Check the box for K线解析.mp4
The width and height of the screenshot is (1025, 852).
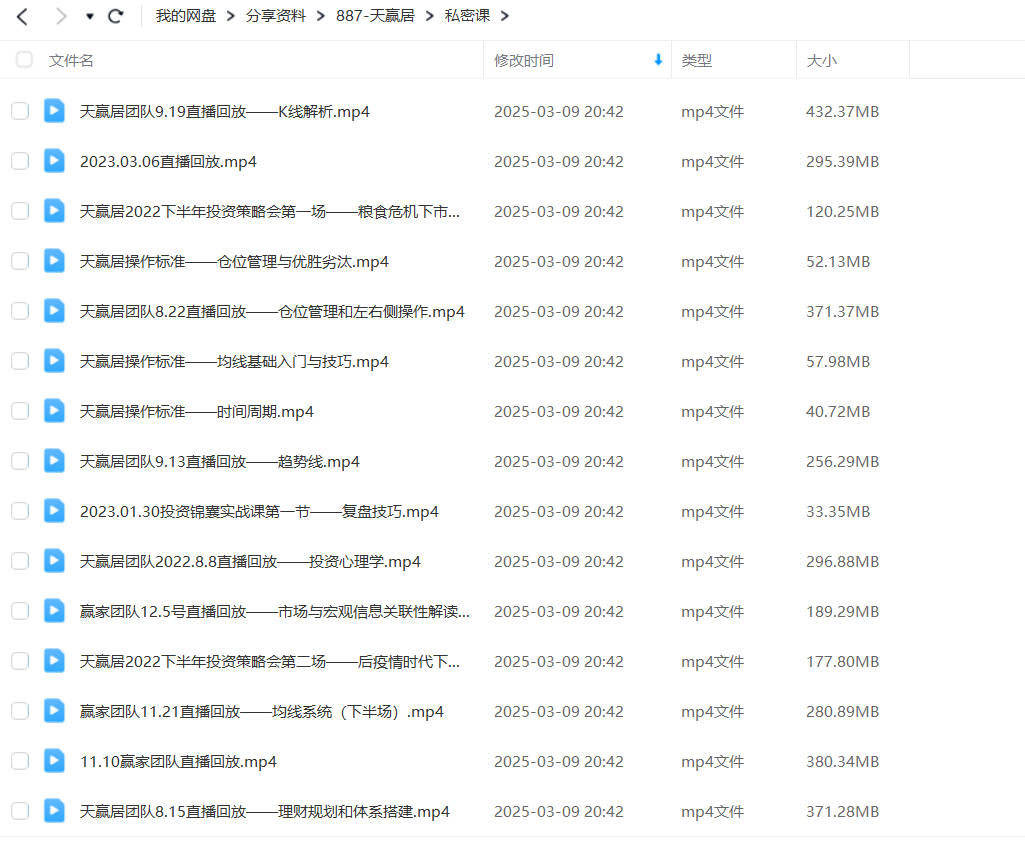tap(20, 111)
